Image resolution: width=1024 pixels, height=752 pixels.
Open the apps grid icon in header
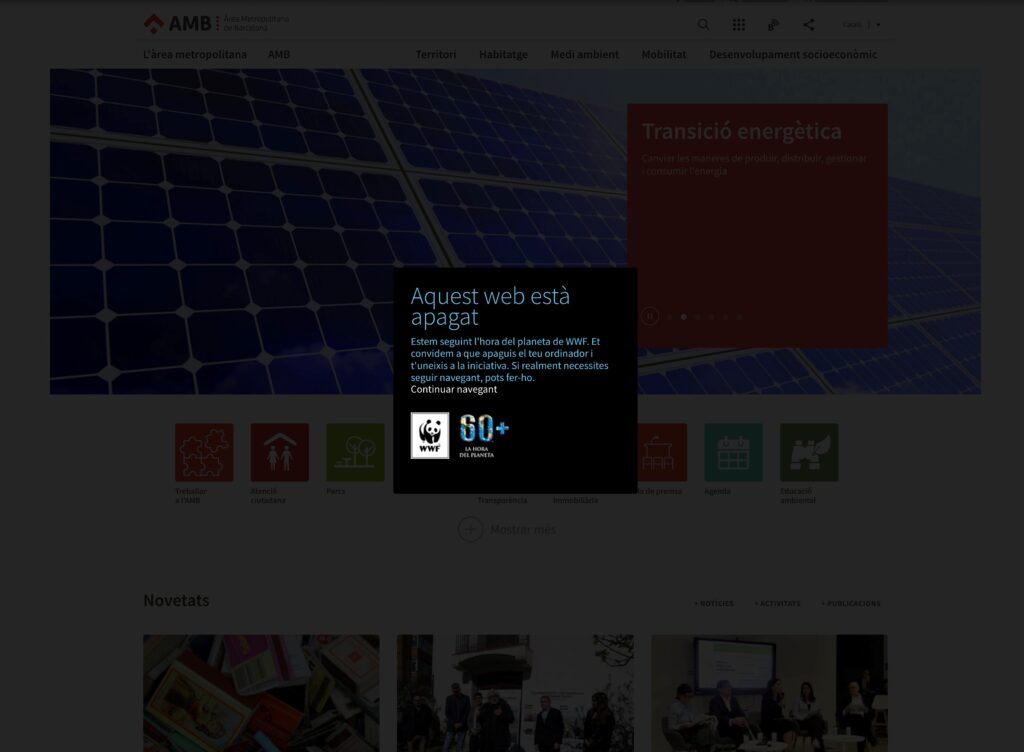[x=738, y=25]
